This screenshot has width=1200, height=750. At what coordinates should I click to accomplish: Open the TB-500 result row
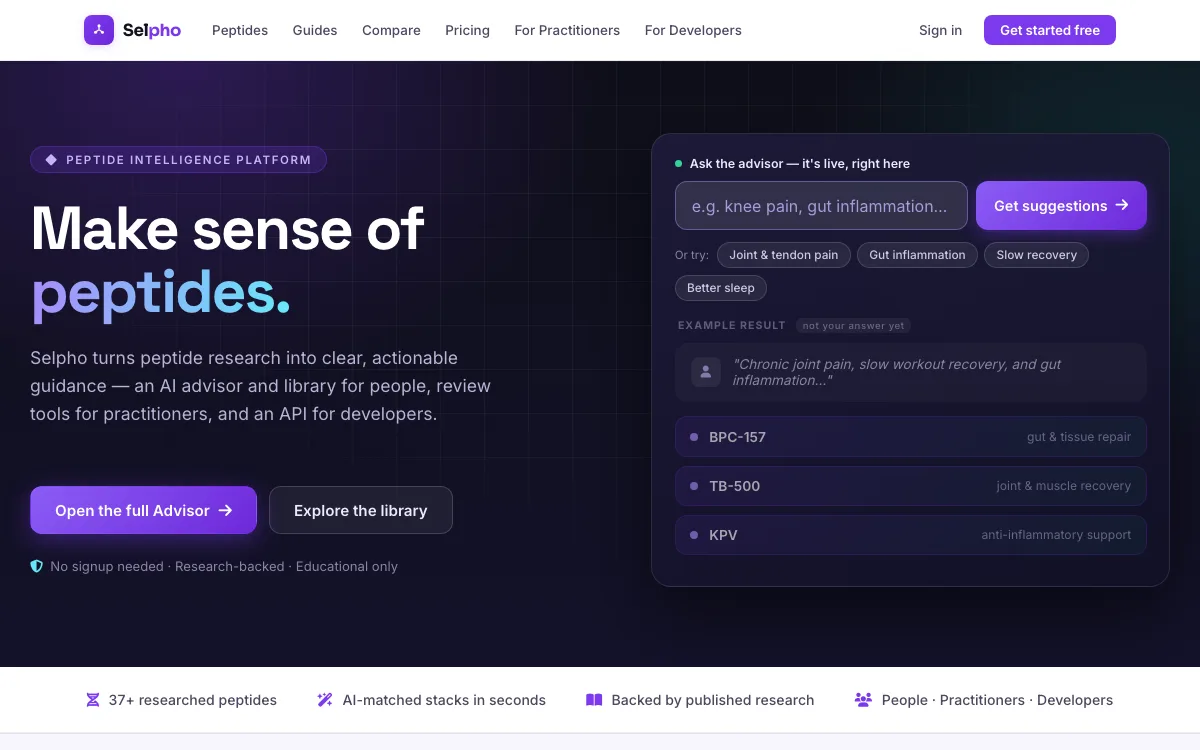point(911,486)
